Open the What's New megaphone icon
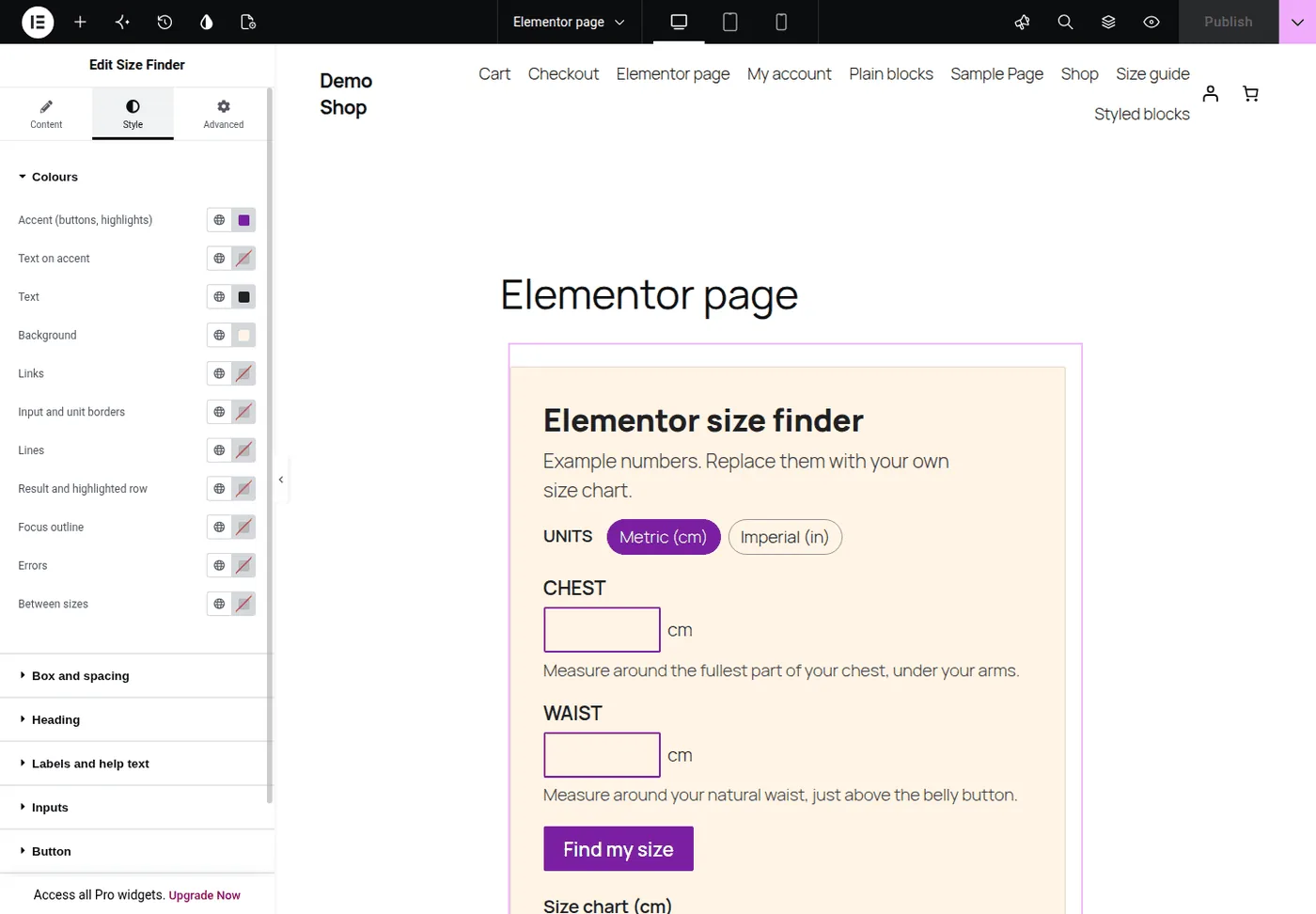Image resolution: width=1316 pixels, height=914 pixels. coord(1023,22)
